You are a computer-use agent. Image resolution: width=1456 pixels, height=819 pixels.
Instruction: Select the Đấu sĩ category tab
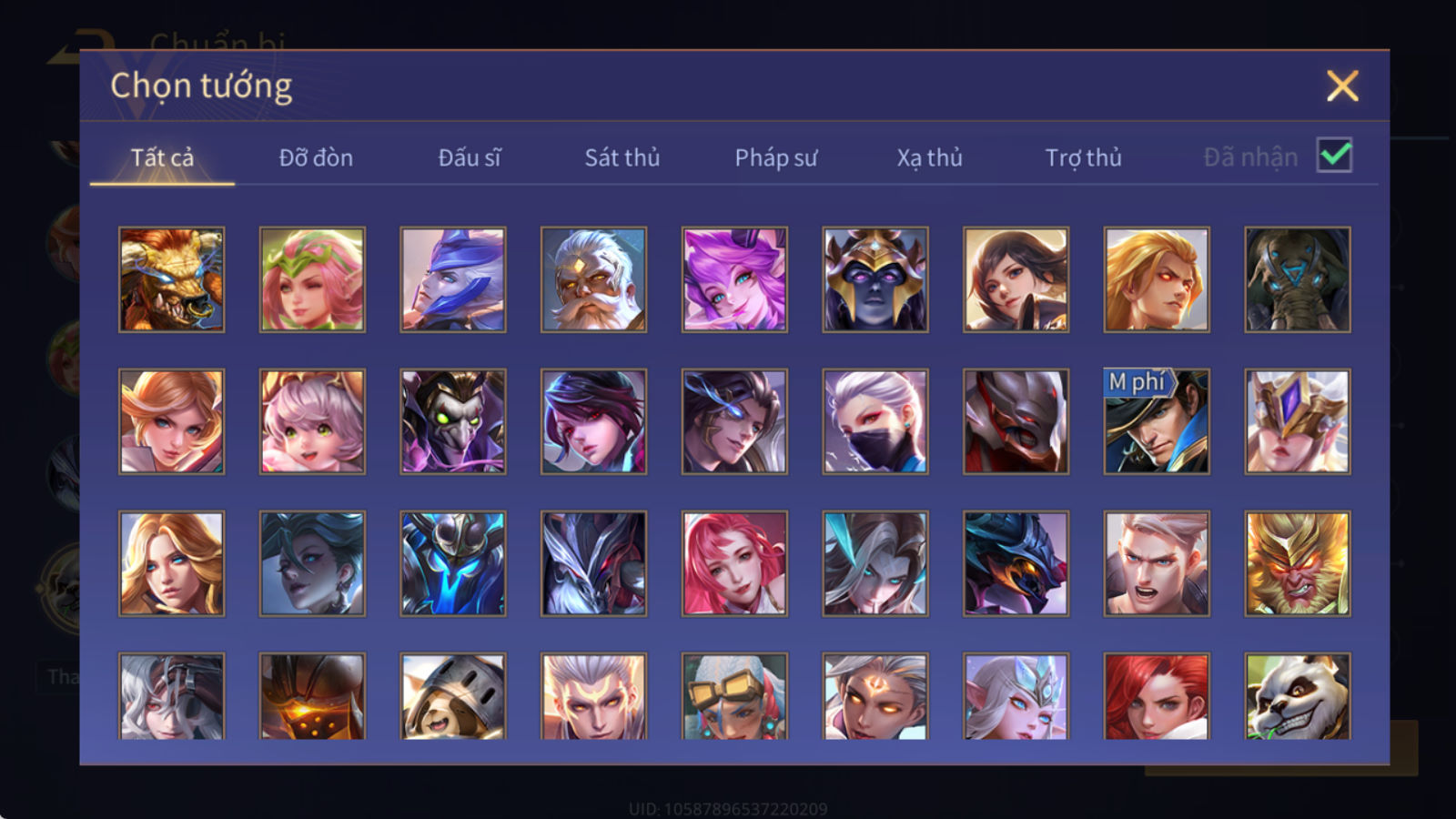(470, 157)
